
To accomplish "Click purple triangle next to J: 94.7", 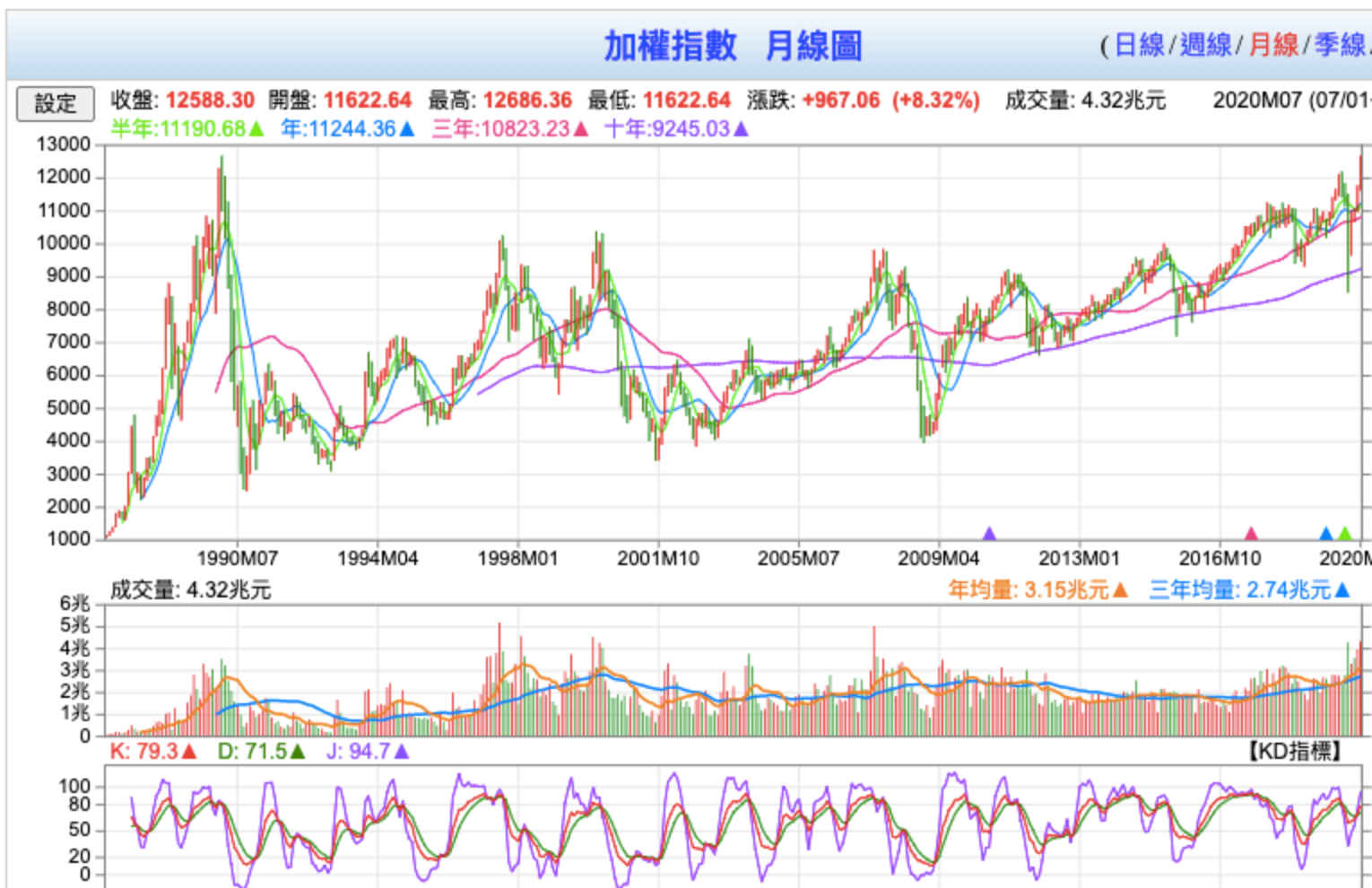I will pyautogui.click(x=402, y=752).
